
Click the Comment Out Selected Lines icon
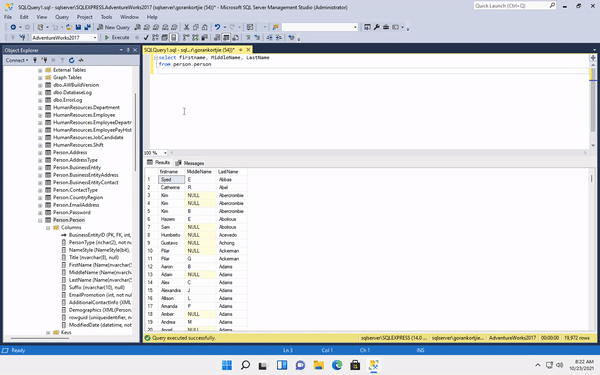coord(248,38)
